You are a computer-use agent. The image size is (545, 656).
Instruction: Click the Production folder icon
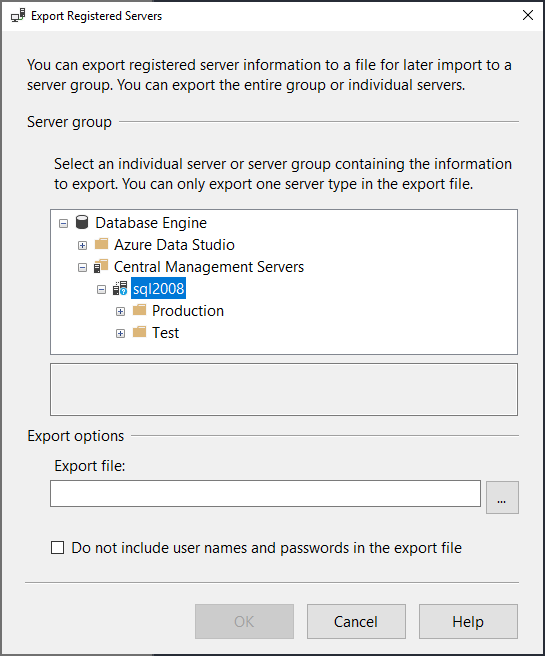(x=139, y=310)
